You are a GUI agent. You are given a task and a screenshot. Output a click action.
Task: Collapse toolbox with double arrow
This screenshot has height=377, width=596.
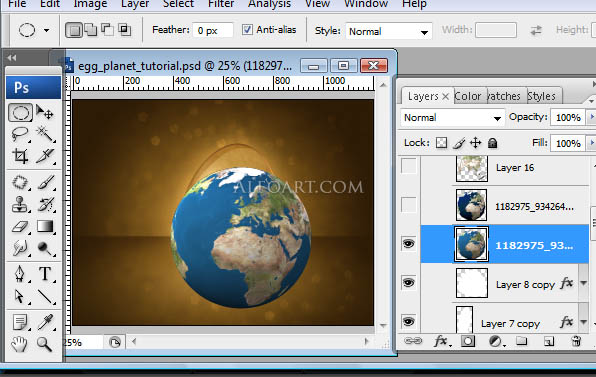coord(12,58)
